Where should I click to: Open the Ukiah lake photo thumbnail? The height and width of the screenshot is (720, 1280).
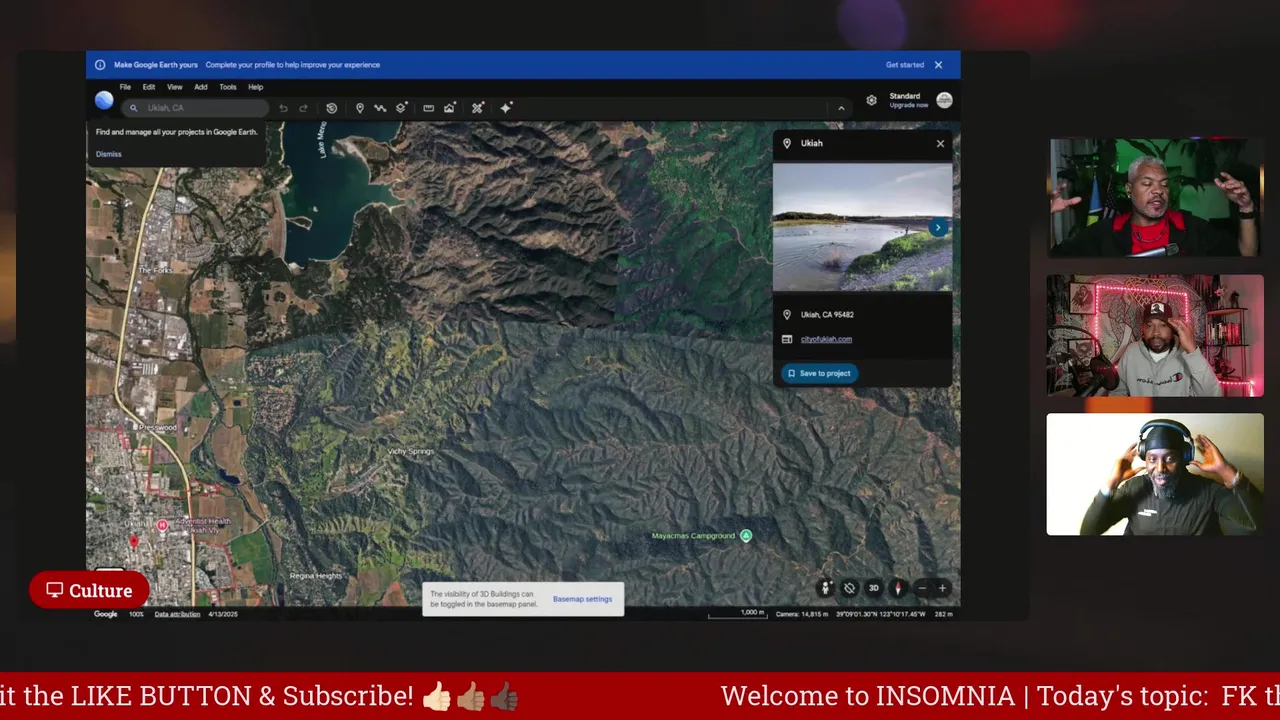pos(862,228)
